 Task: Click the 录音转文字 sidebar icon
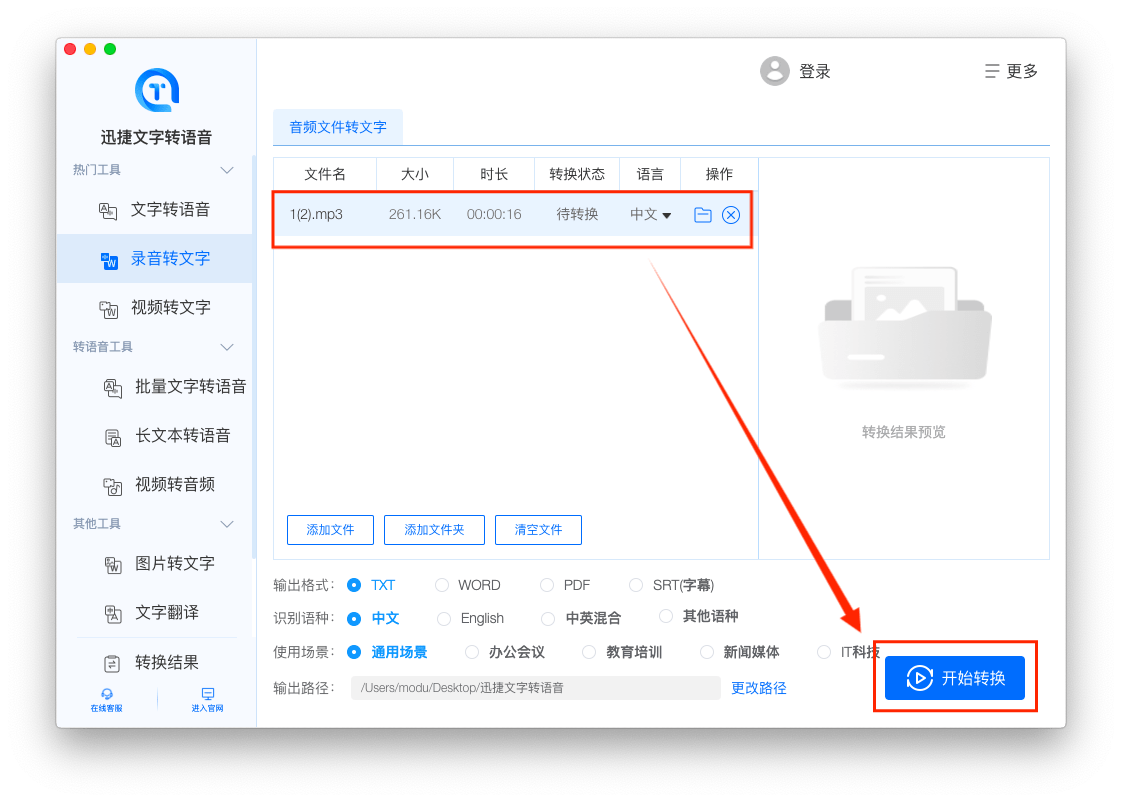point(109,260)
